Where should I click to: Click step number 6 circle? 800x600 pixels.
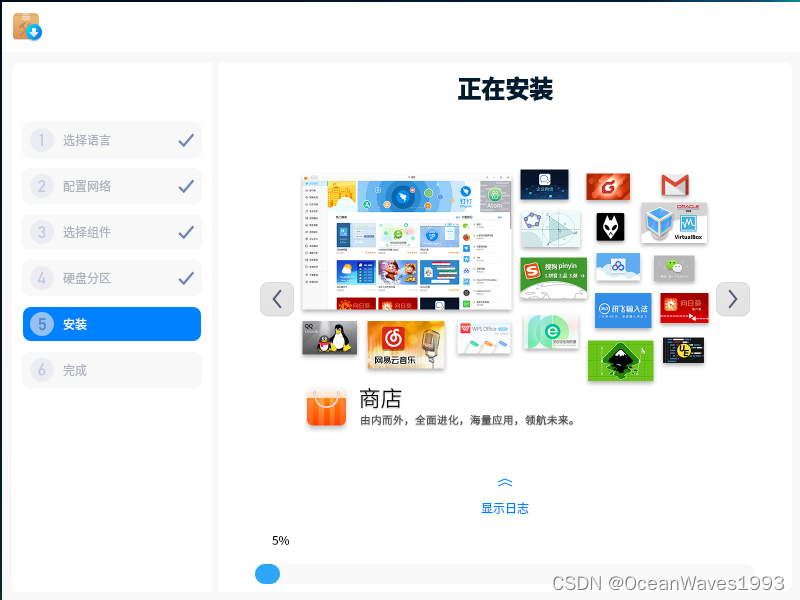click(x=42, y=370)
